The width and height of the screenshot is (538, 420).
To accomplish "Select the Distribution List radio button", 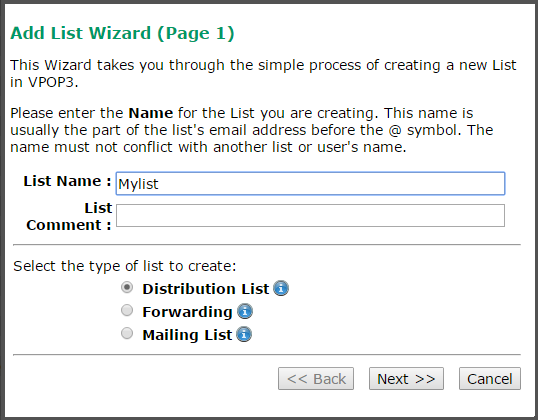I will (x=127, y=287).
